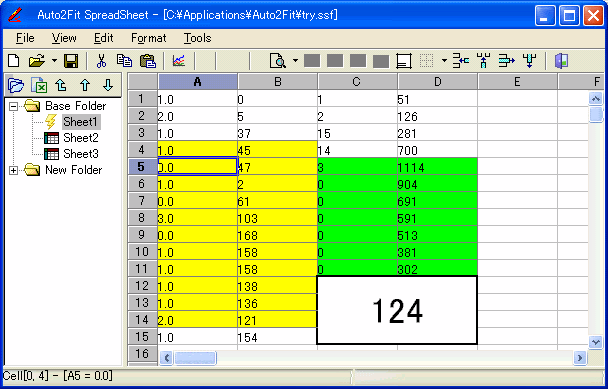Select green cell with value 1114
Image resolution: width=608 pixels, height=389 pixels.
tap(437, 167)
